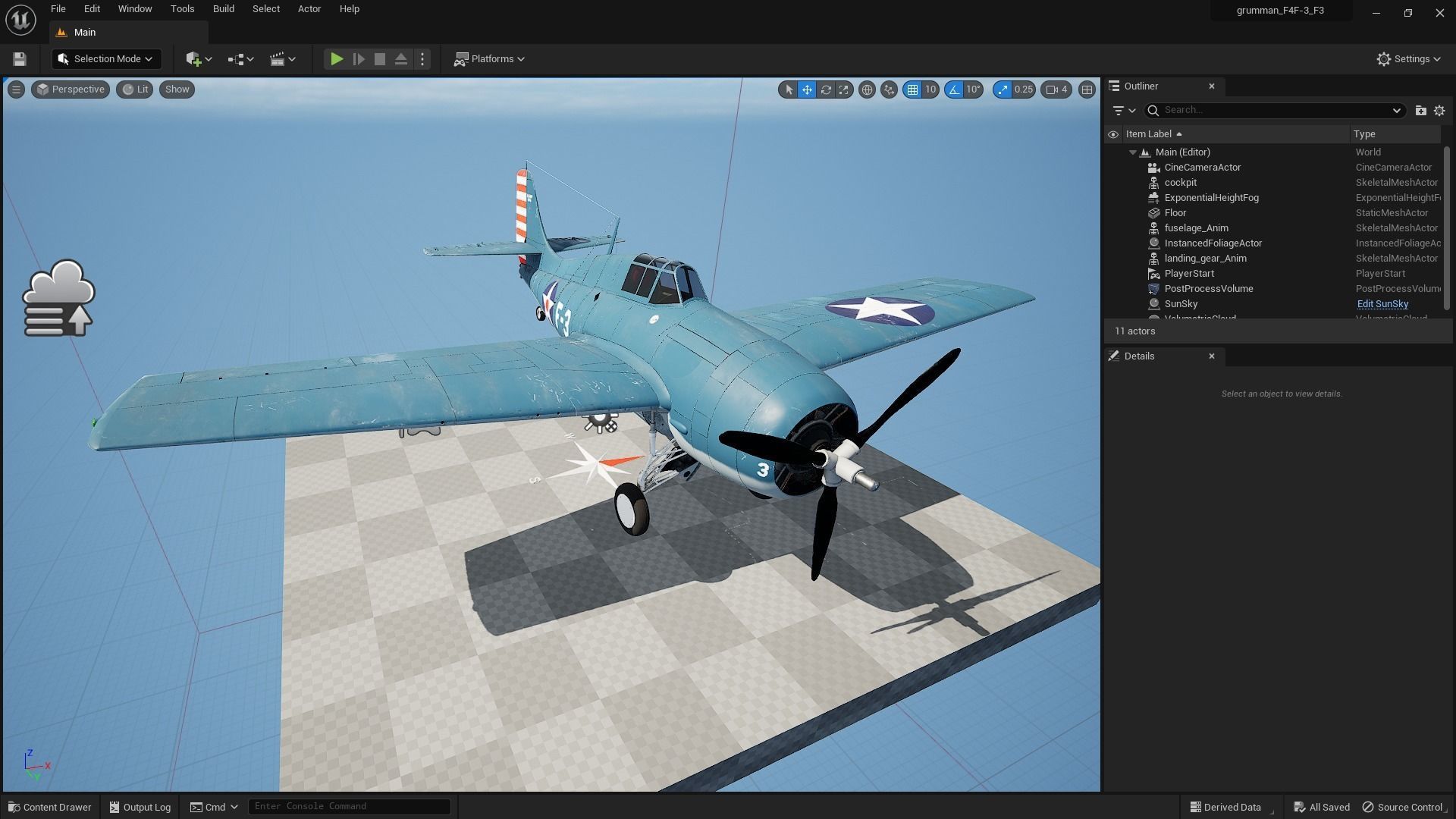This screenshot has height=819, width=1456.
Task: Activate the select objects cursor tool
Action: tap(789, 89)
